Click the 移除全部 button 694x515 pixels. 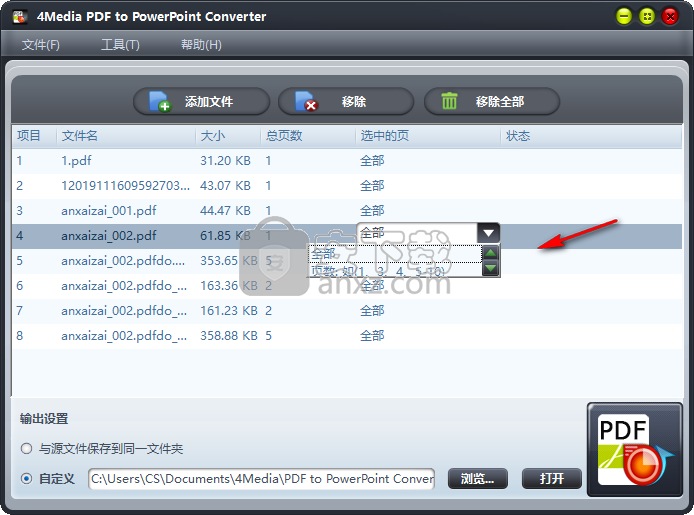point(492,101)
